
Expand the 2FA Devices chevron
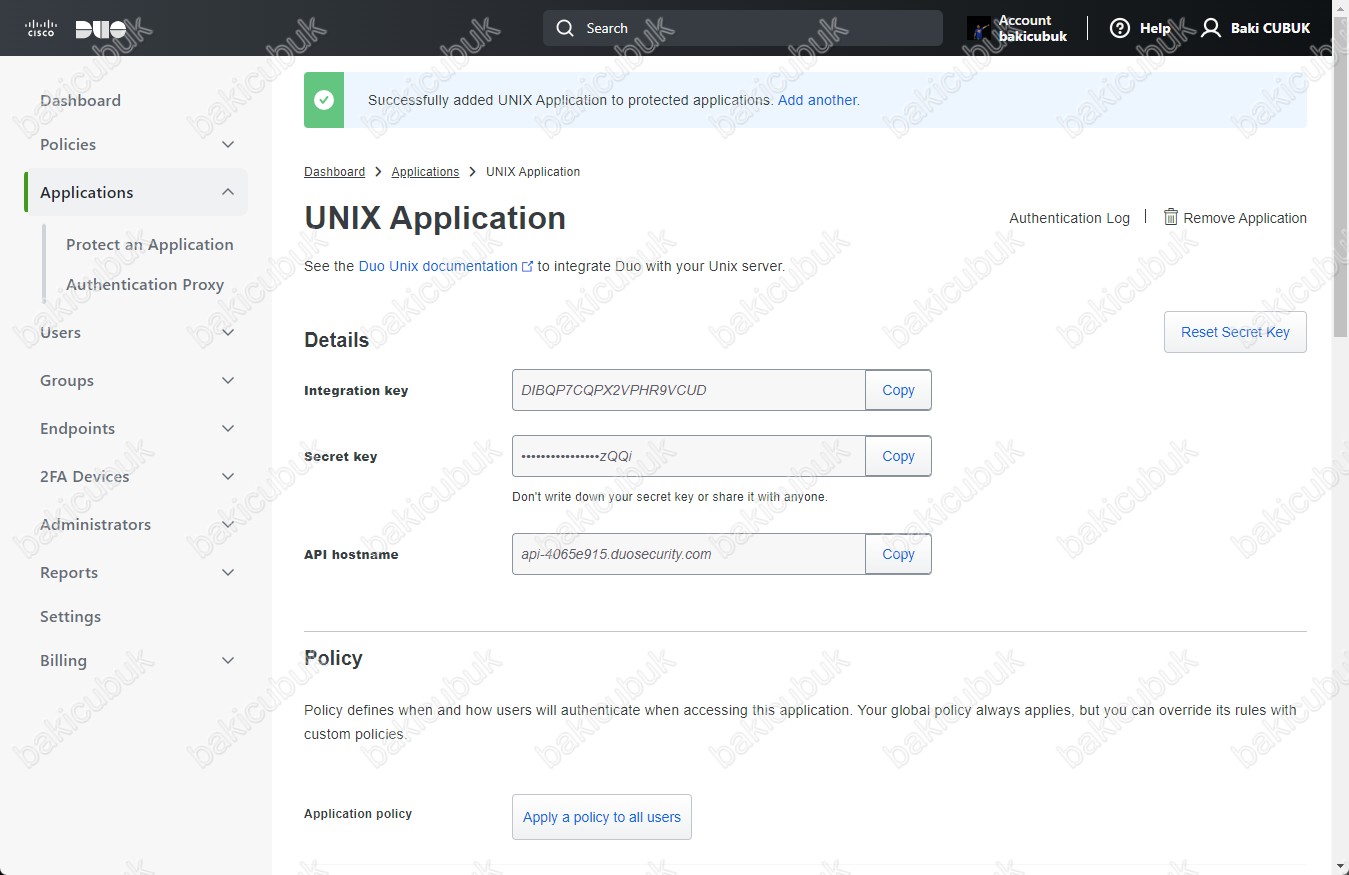pyautogui.click(x=228, y=477)
